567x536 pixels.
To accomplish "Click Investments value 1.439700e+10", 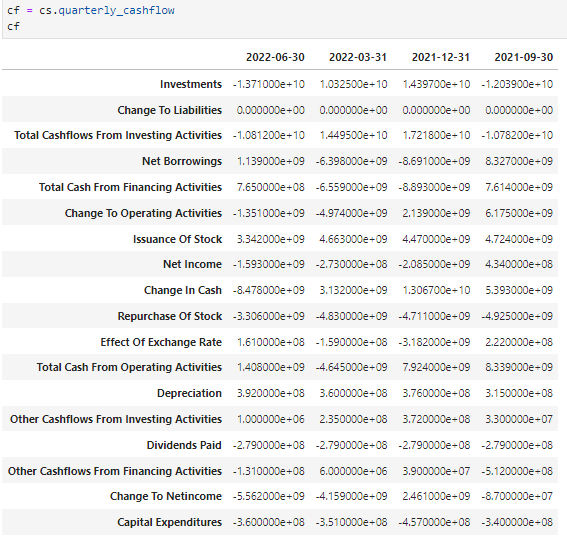I will [x=436, y=84].
